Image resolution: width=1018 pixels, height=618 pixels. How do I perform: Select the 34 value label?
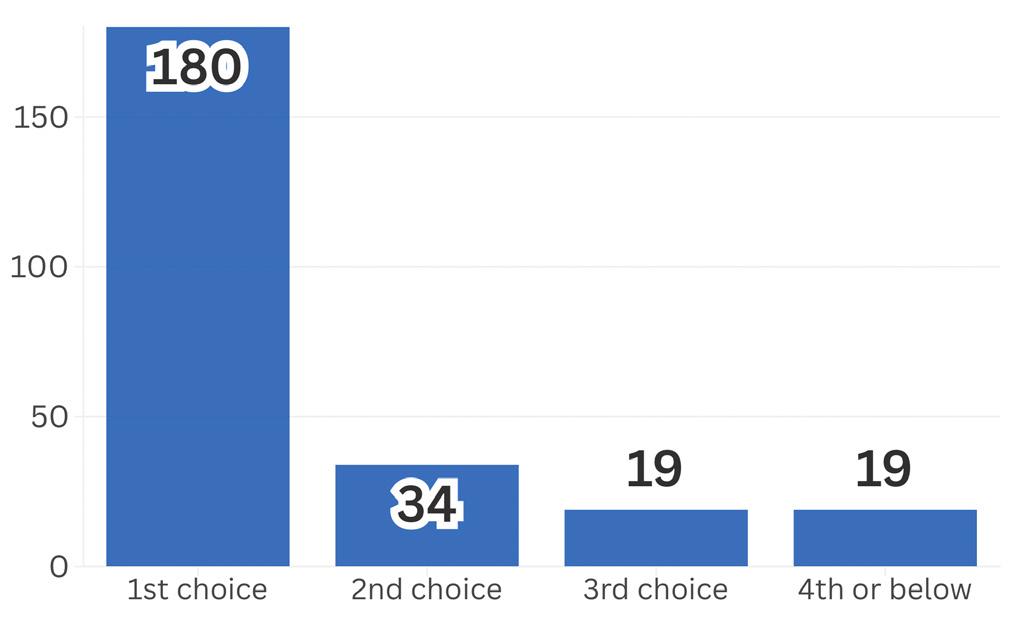(427, 504)
